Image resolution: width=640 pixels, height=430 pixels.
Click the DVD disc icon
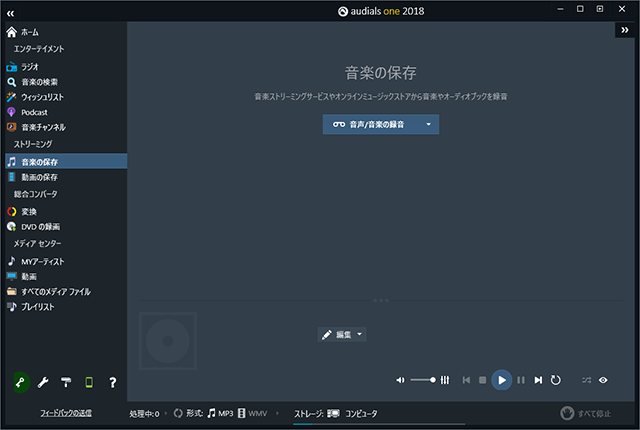pos(11,226)
